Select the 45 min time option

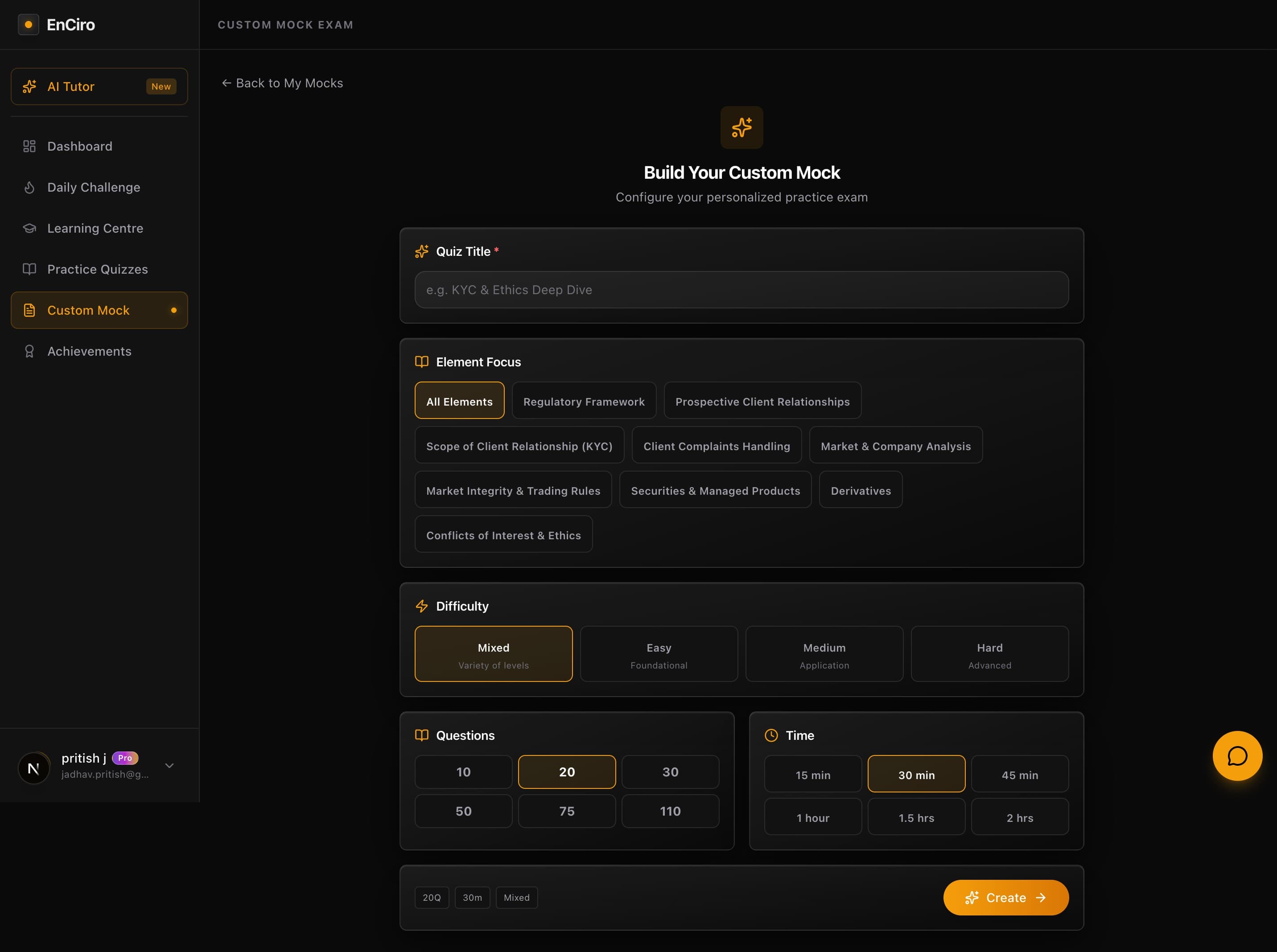(1020, 774)
